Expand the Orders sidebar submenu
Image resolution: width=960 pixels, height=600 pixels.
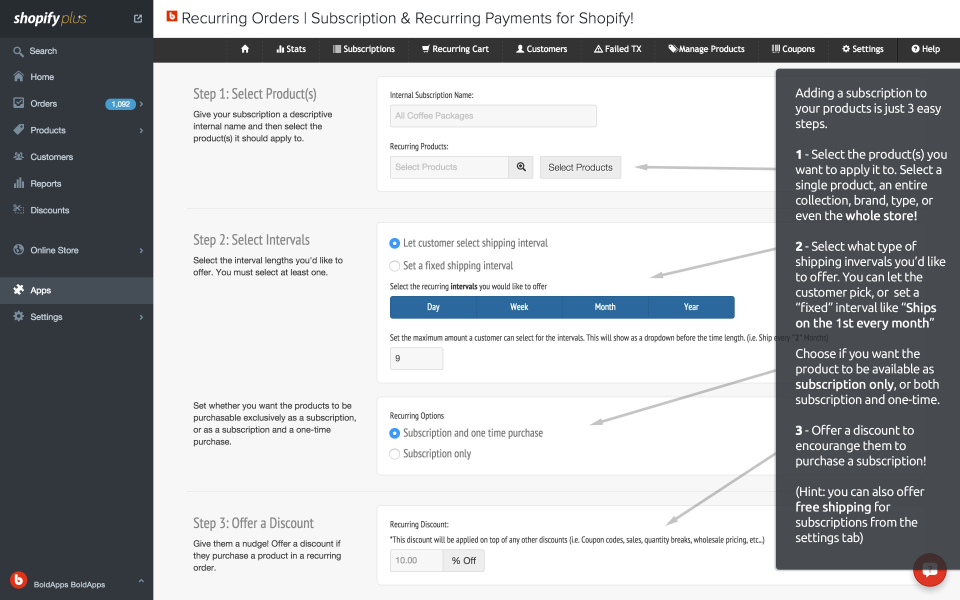[x=142, y=104]
